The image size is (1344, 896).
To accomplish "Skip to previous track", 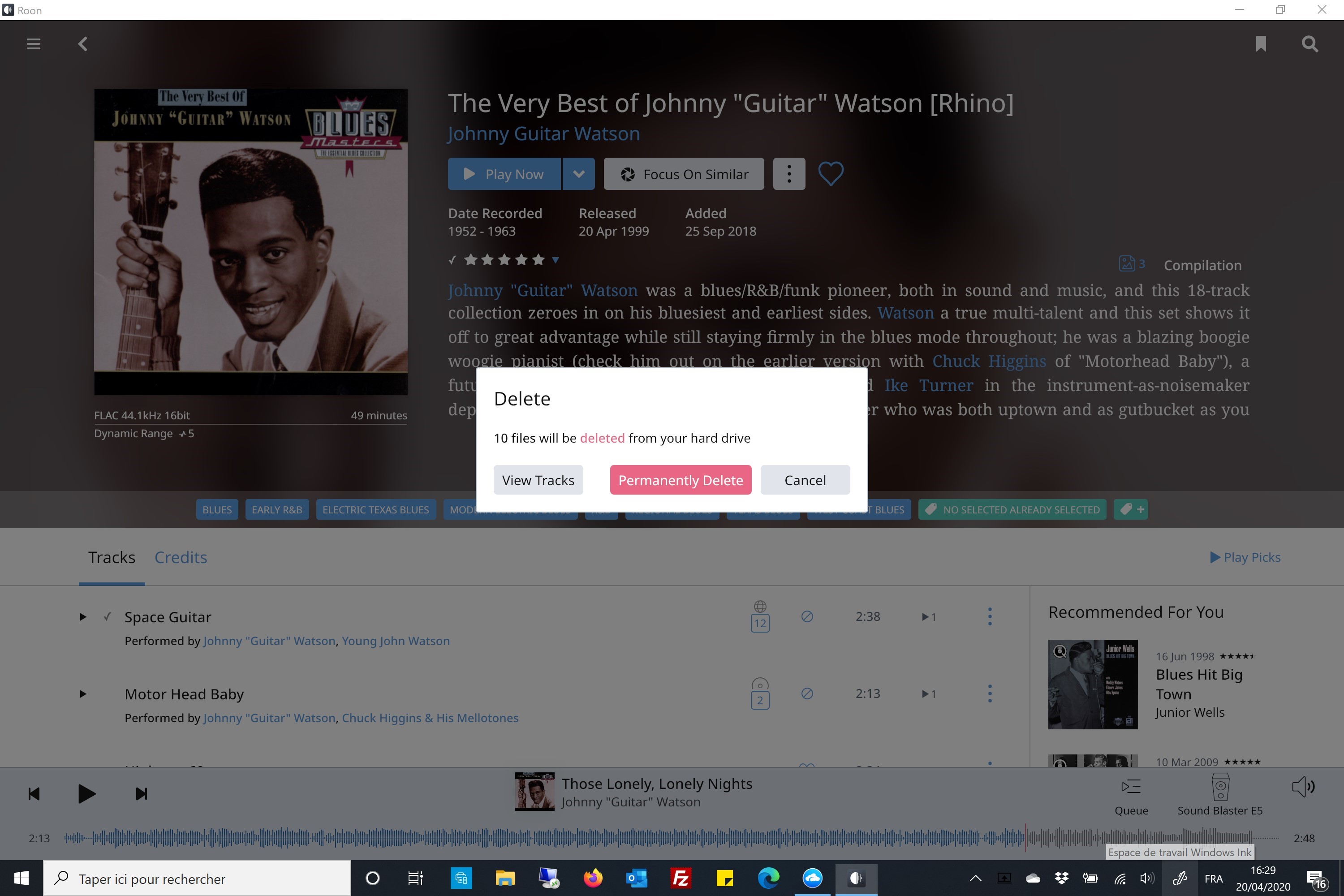I will click(34, 794).
